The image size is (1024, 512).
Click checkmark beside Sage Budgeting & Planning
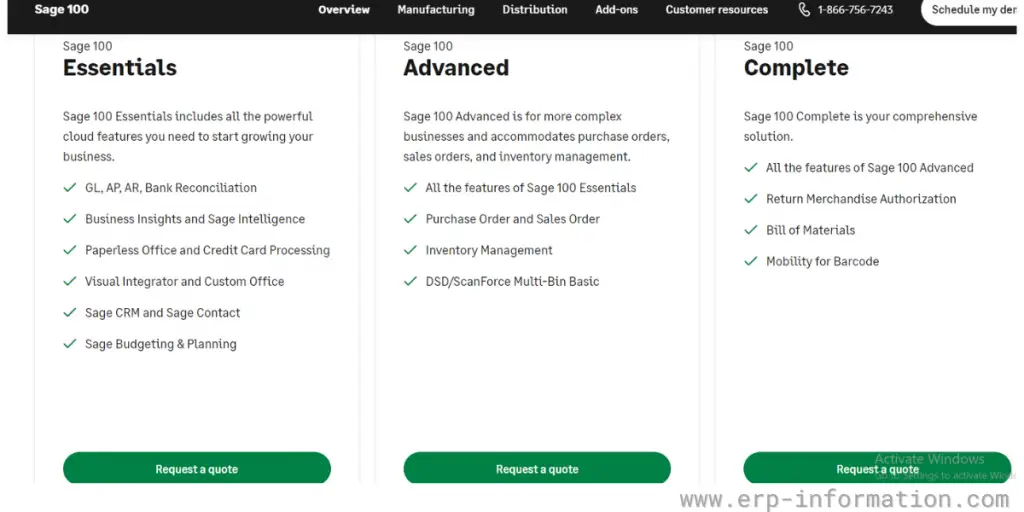click(x=70, y=344)
